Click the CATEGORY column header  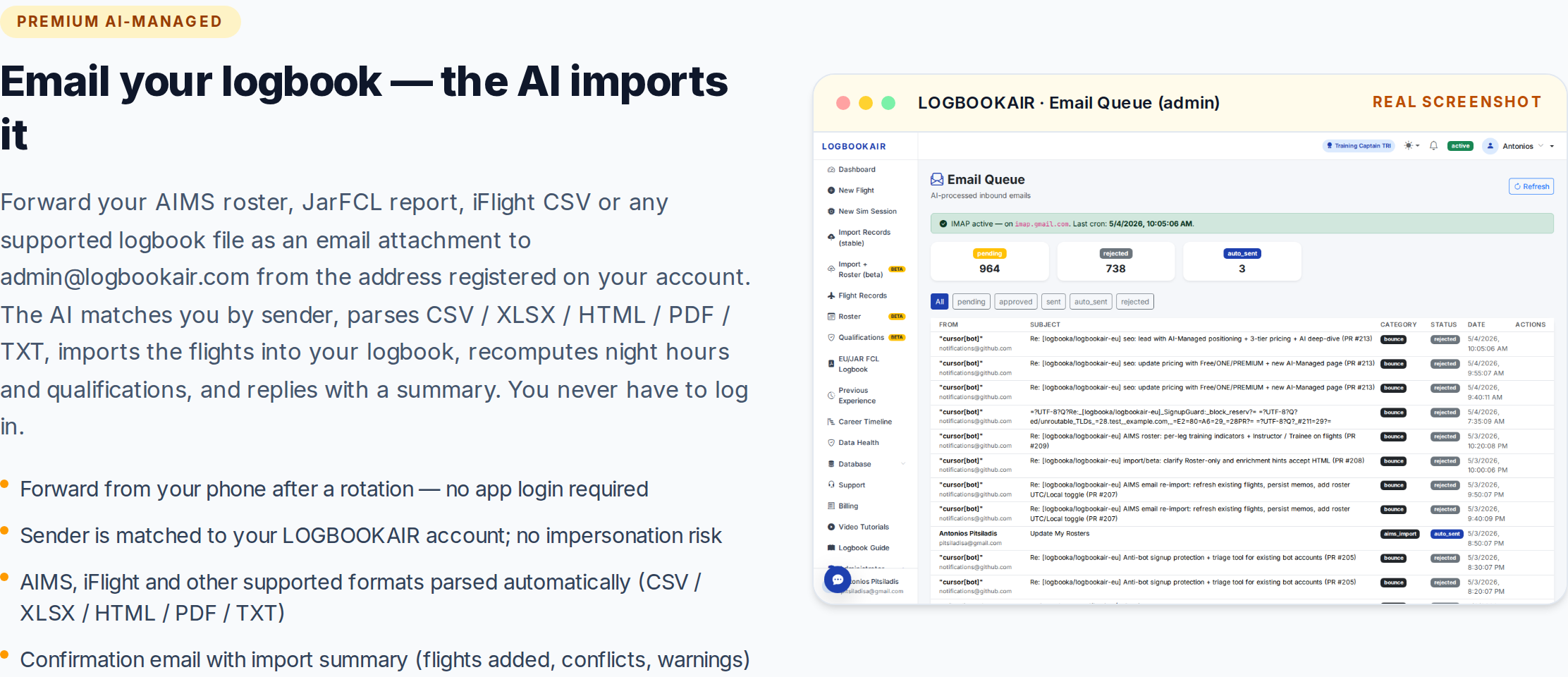(x=1398, y=325)
